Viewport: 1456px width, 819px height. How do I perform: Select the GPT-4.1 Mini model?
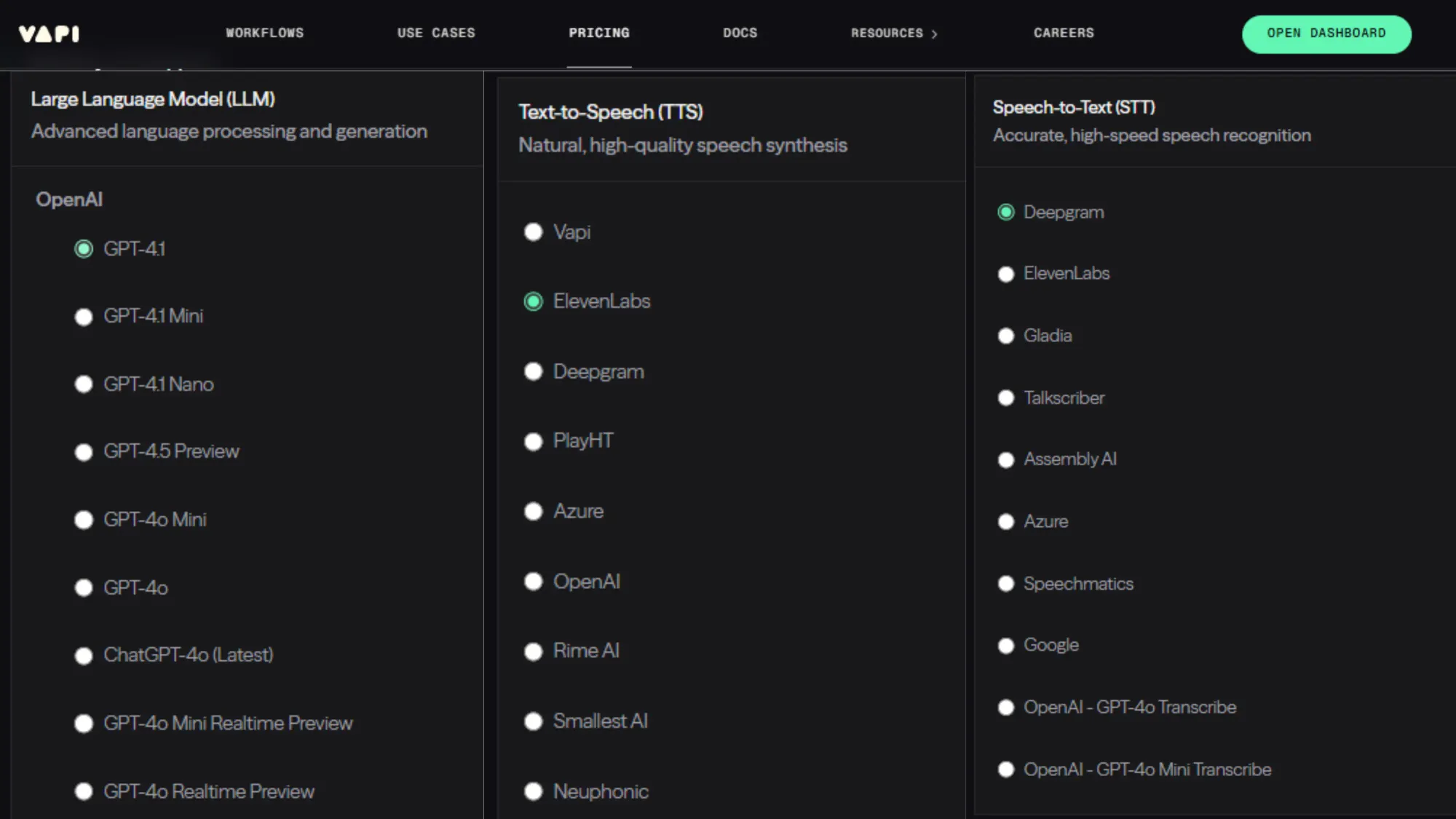click(84, 317)
